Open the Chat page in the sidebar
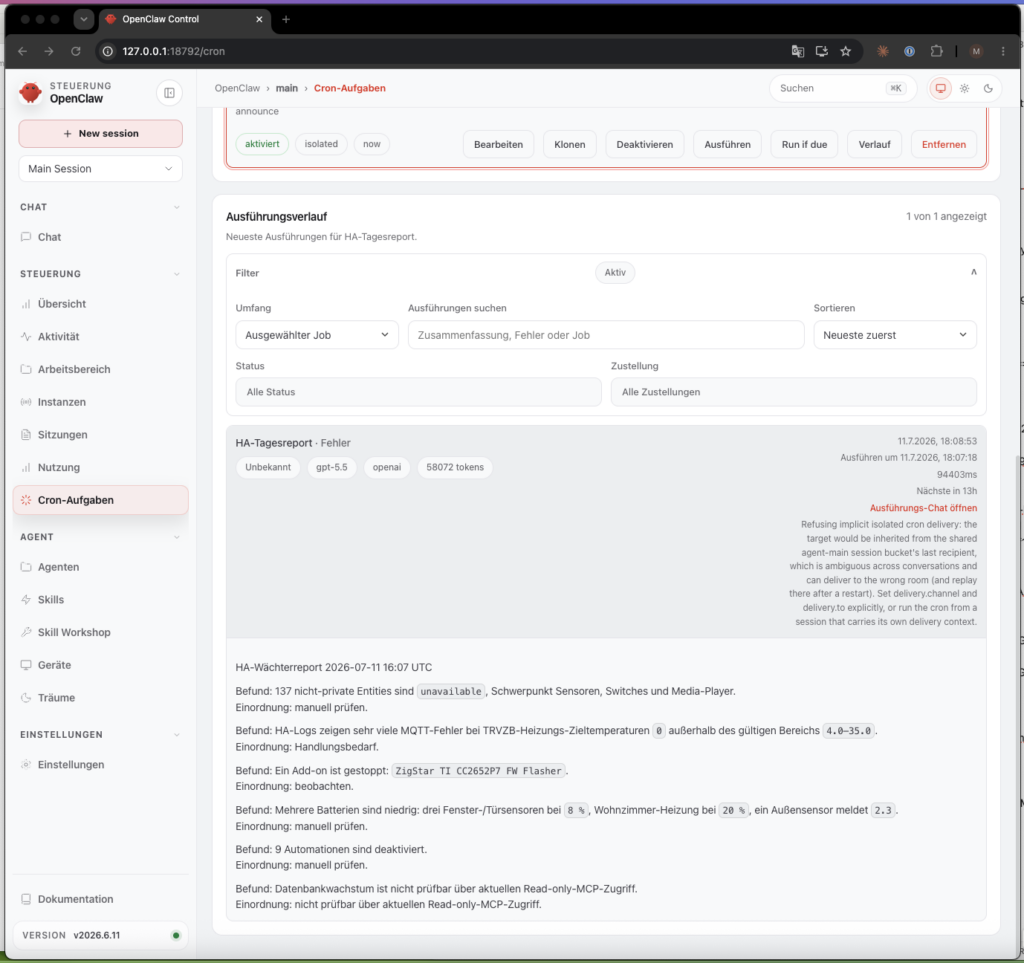This screenshot has height=963, width=1024. [101, 237]
